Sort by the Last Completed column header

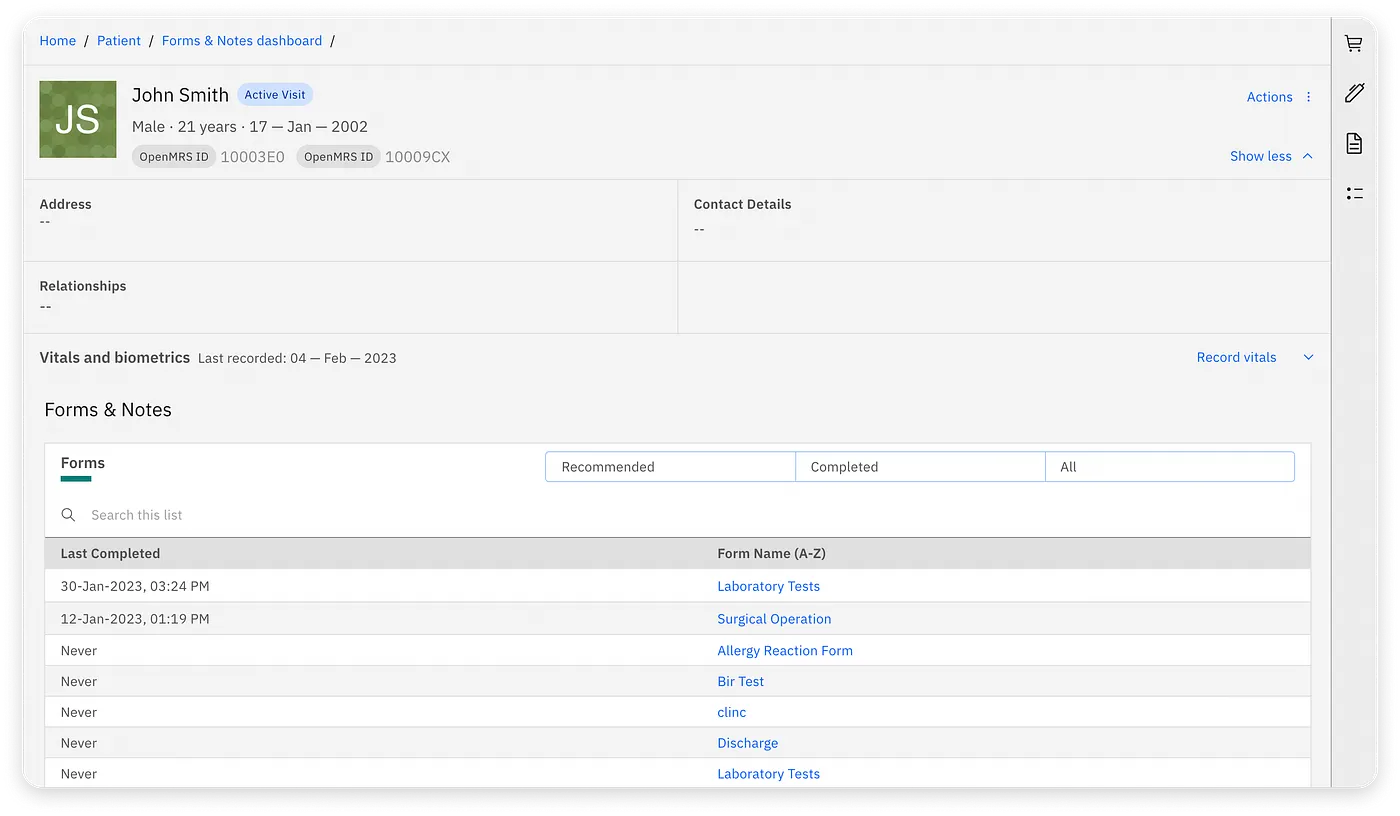coord(110,553)
